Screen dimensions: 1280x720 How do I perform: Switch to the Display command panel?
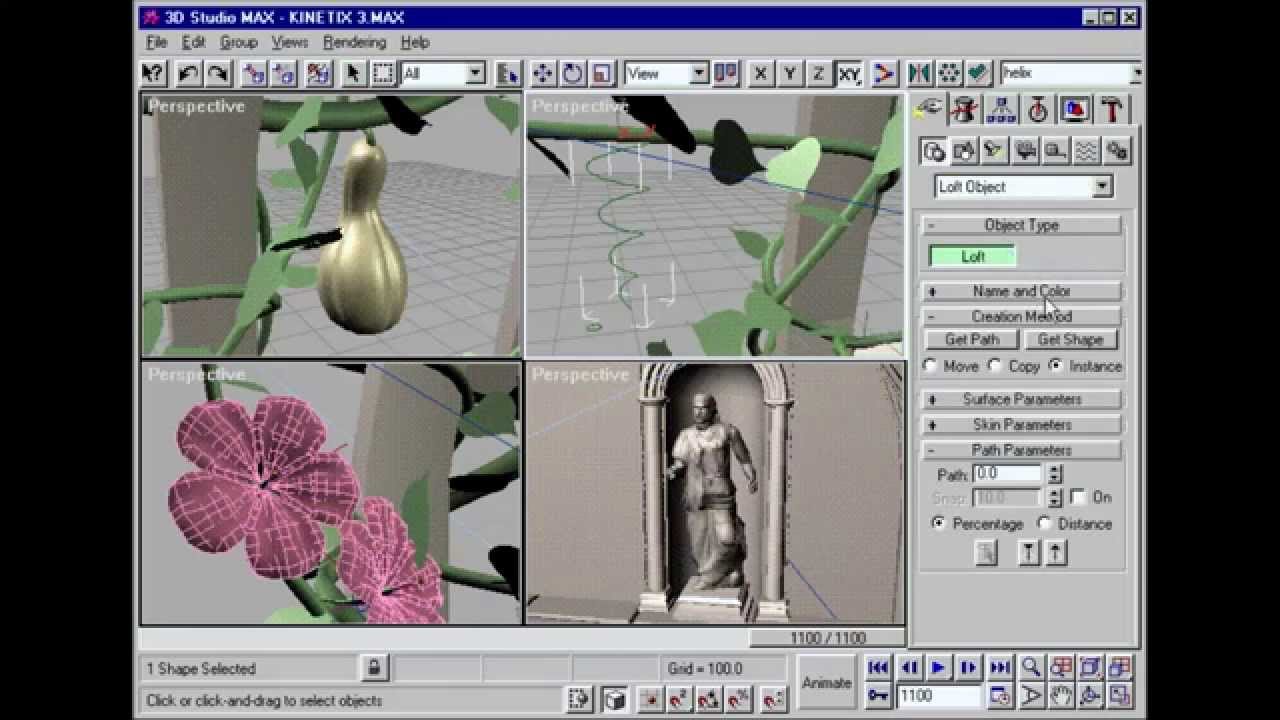[x=1075, y=109]
